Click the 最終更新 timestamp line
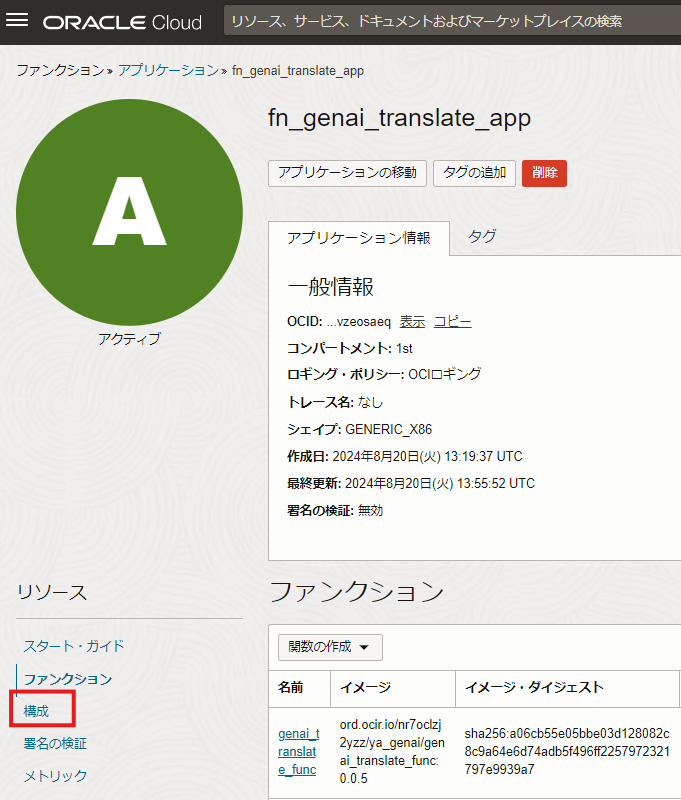This screenshot has height=800, width=681. pos(411,483)
